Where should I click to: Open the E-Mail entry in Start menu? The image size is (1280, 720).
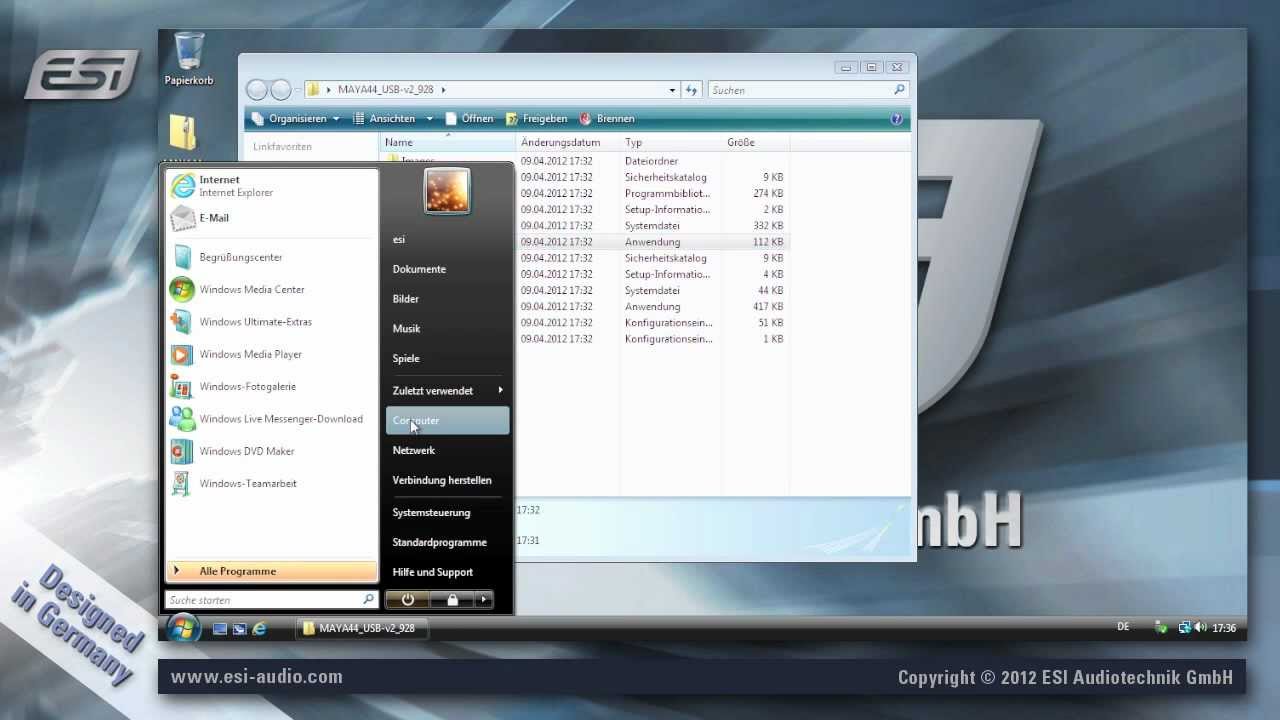pos(272,218)
